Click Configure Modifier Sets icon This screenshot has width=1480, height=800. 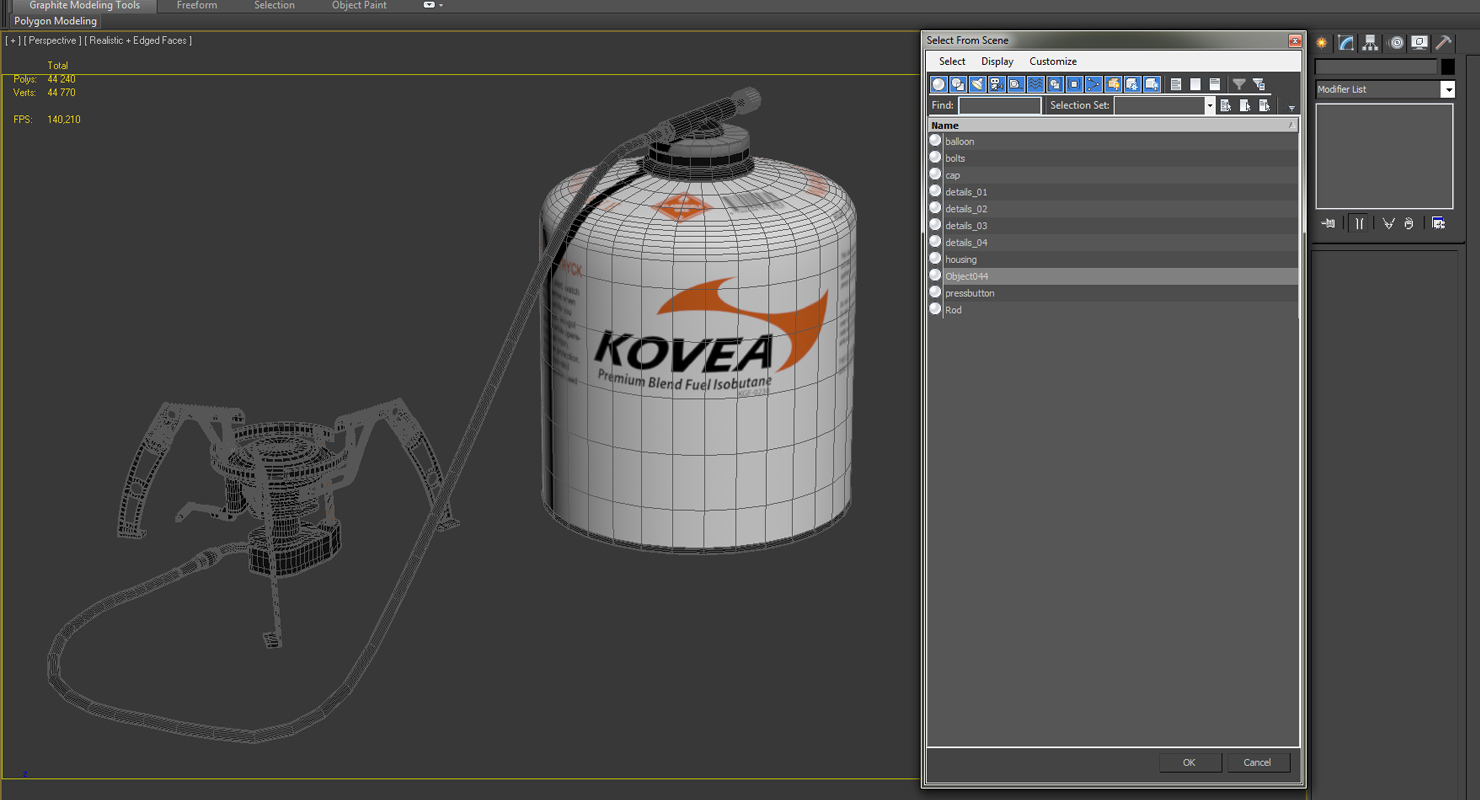point(1438,223)
